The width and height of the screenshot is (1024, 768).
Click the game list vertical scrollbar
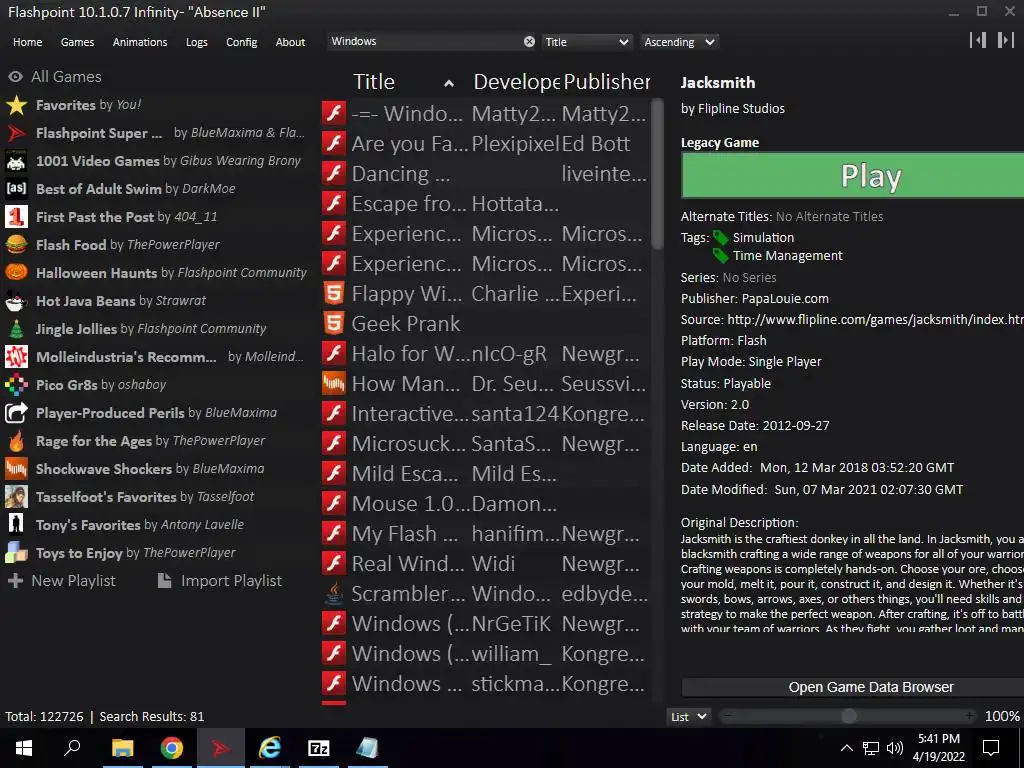coord(657,174)
